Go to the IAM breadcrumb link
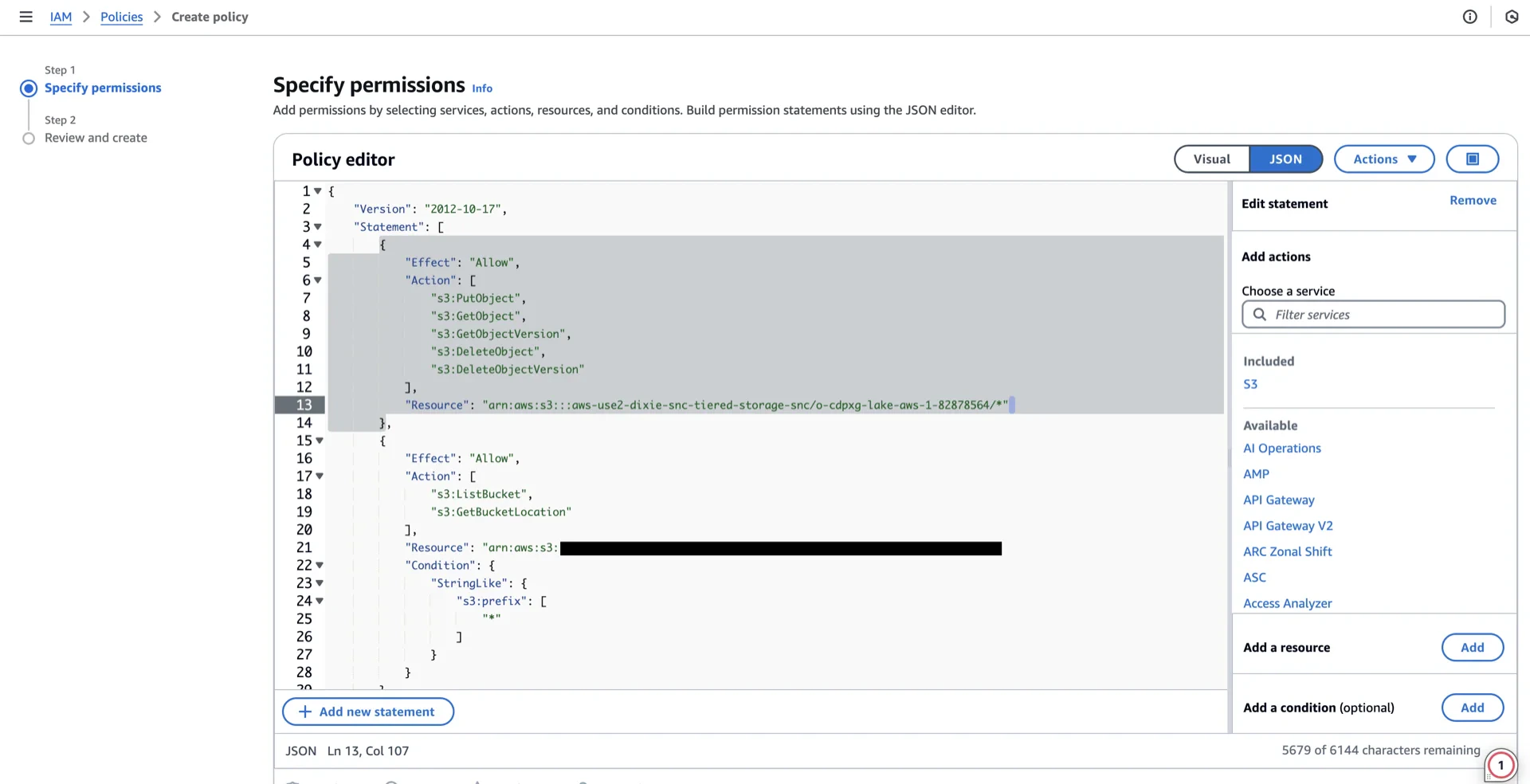Viewport: 1530px width, 784px height. [x=61, y=17]
